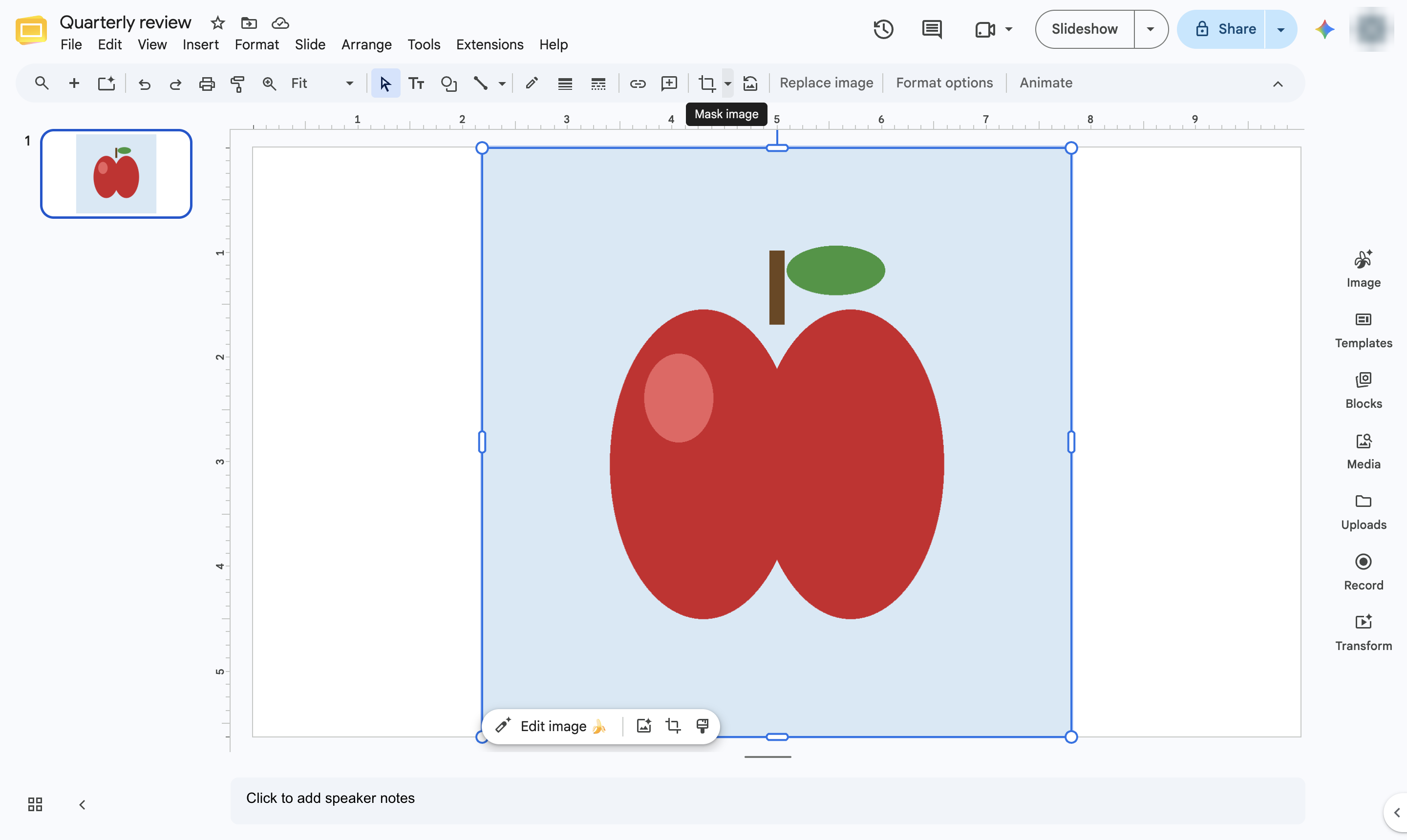
Task: Open the Fit zoom dropdown
Action: click(x=322, y=83)
